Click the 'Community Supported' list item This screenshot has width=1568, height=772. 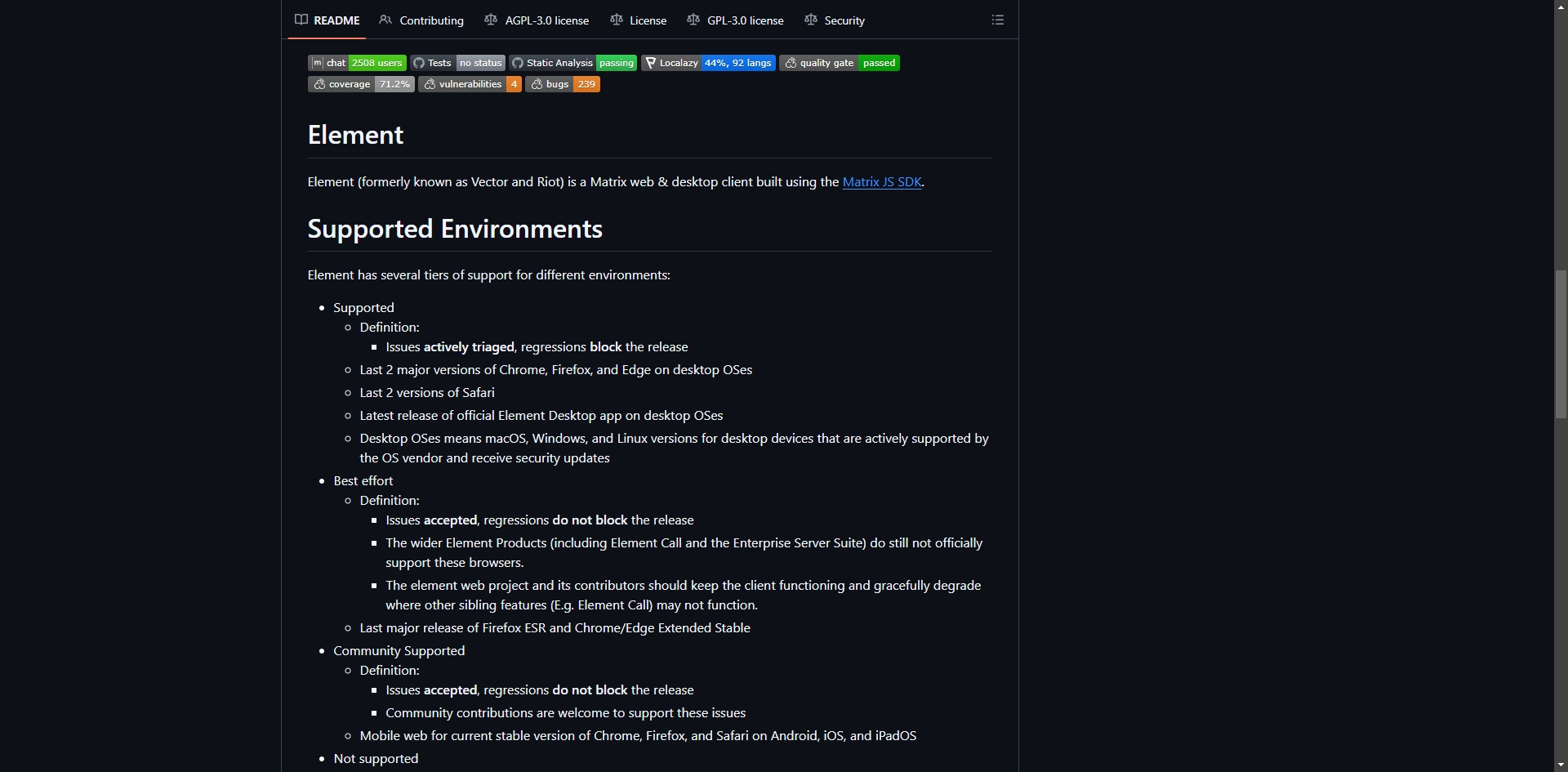click(399, 651)
